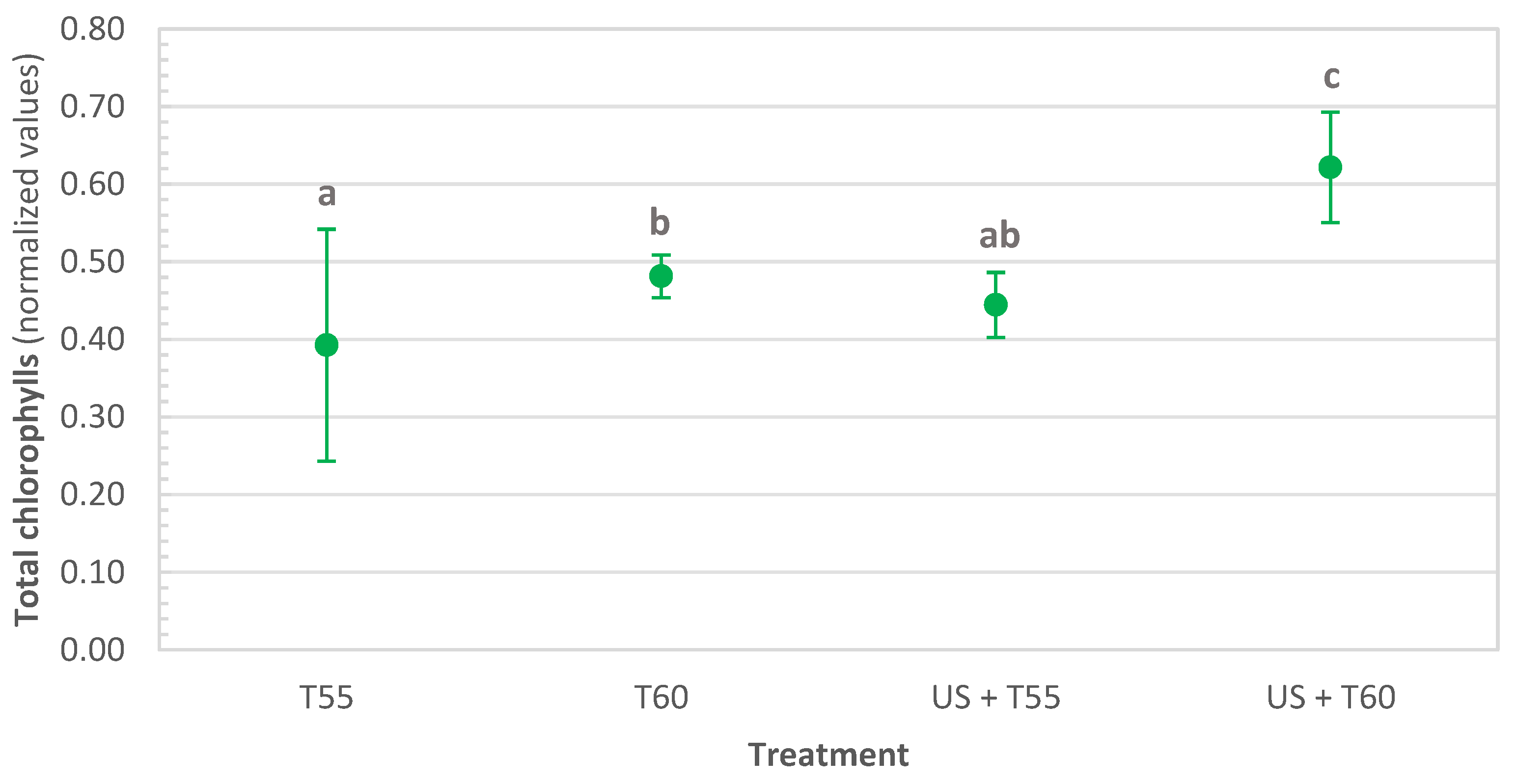Click the 'US + T60' axis label
The height and width of the screenshot is (784, 1517).
pos(1331,698)
